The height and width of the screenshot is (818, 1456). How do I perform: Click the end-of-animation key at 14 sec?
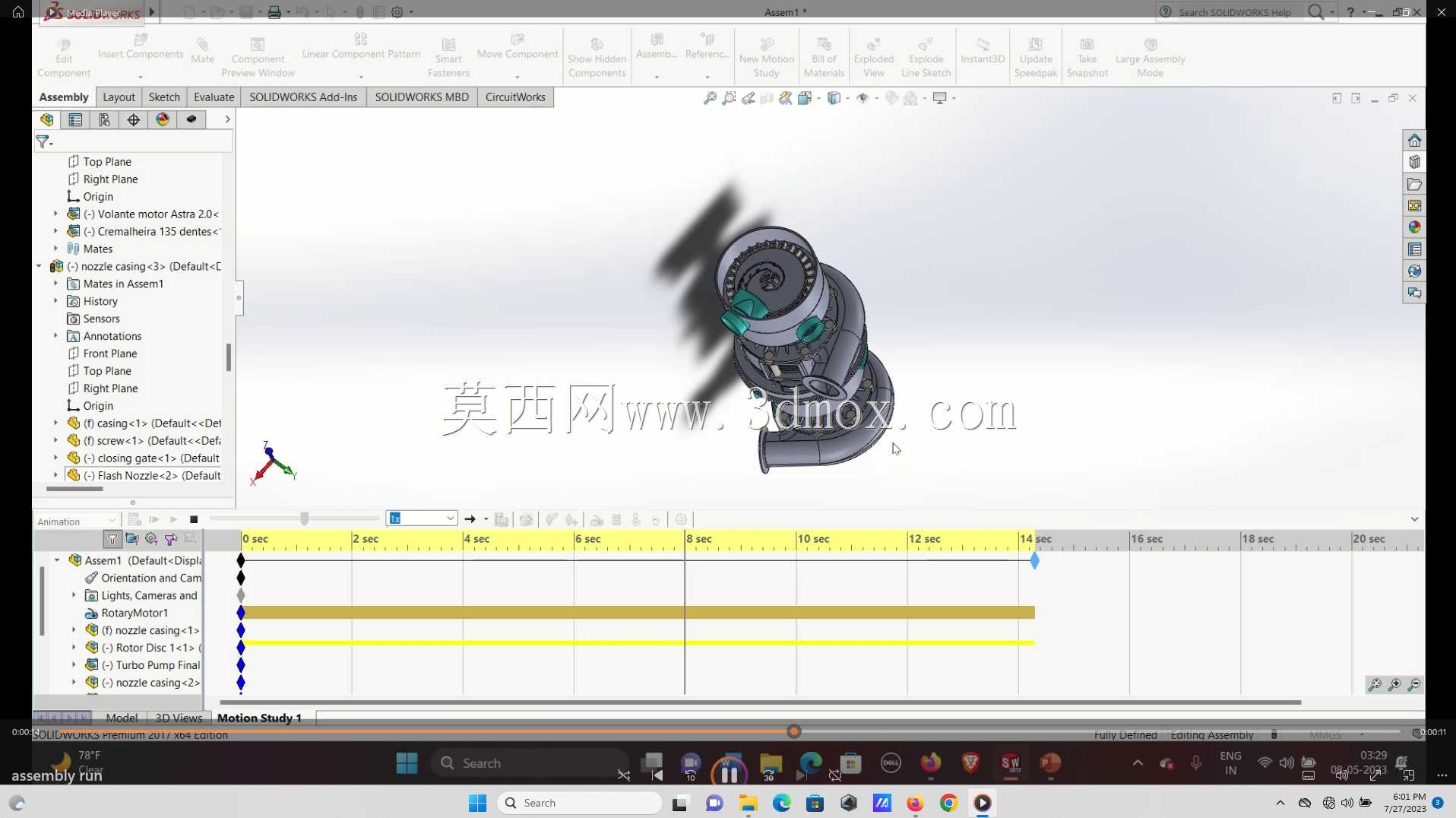[1034, 561]
